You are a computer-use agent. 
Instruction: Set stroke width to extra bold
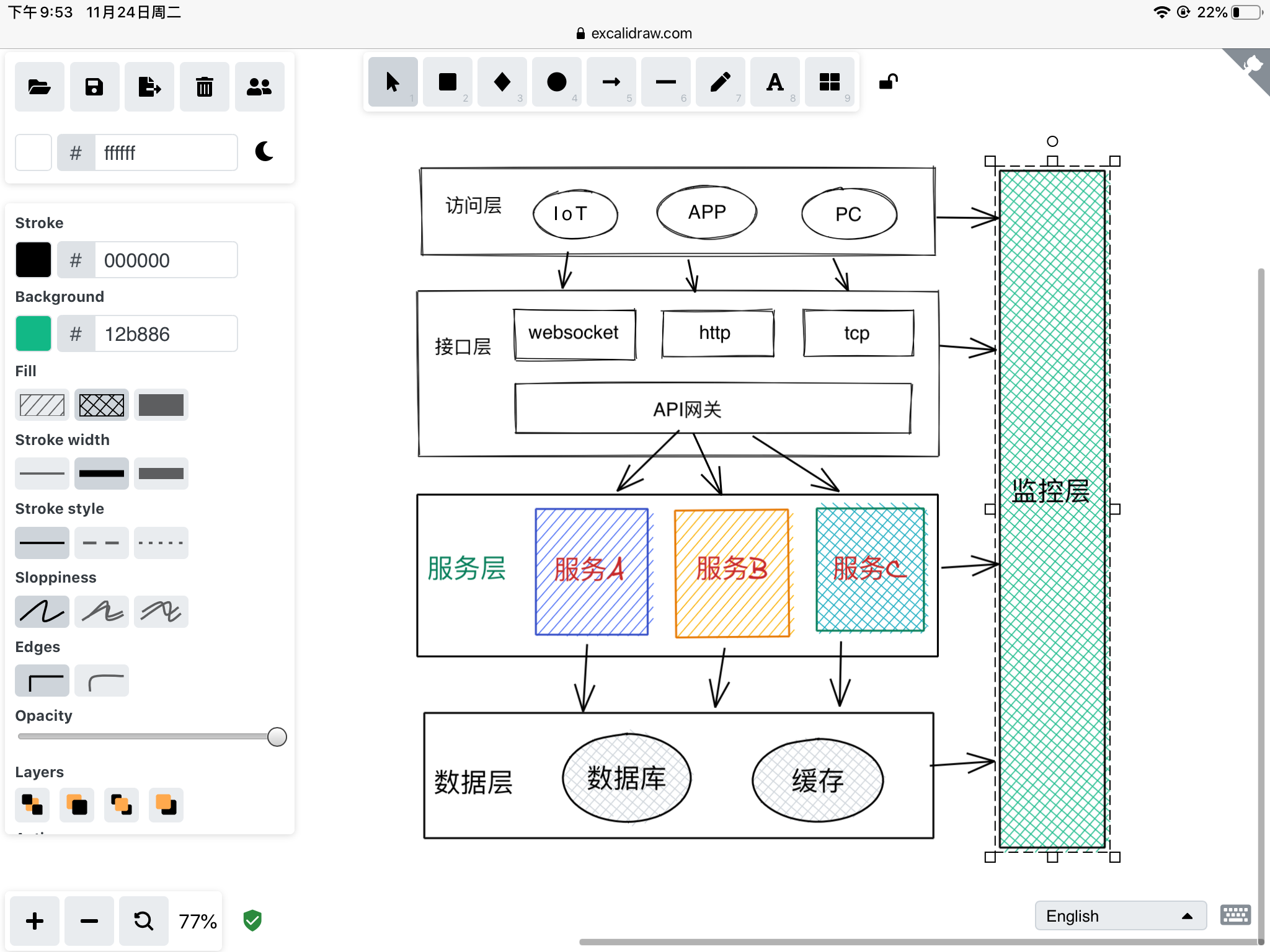[x=161, y=474]
